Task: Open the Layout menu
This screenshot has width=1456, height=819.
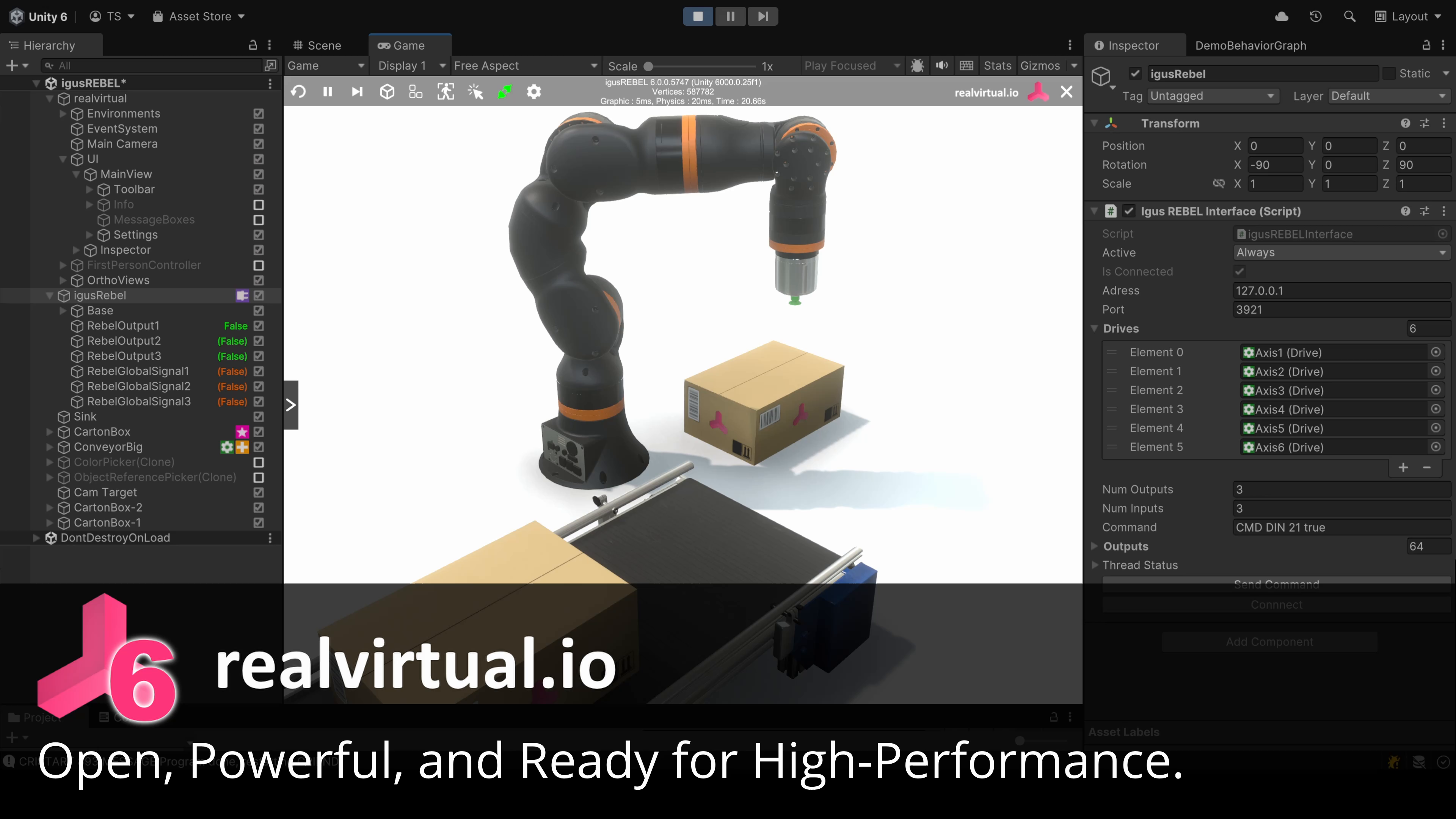Action: [x=1408, y=16]
